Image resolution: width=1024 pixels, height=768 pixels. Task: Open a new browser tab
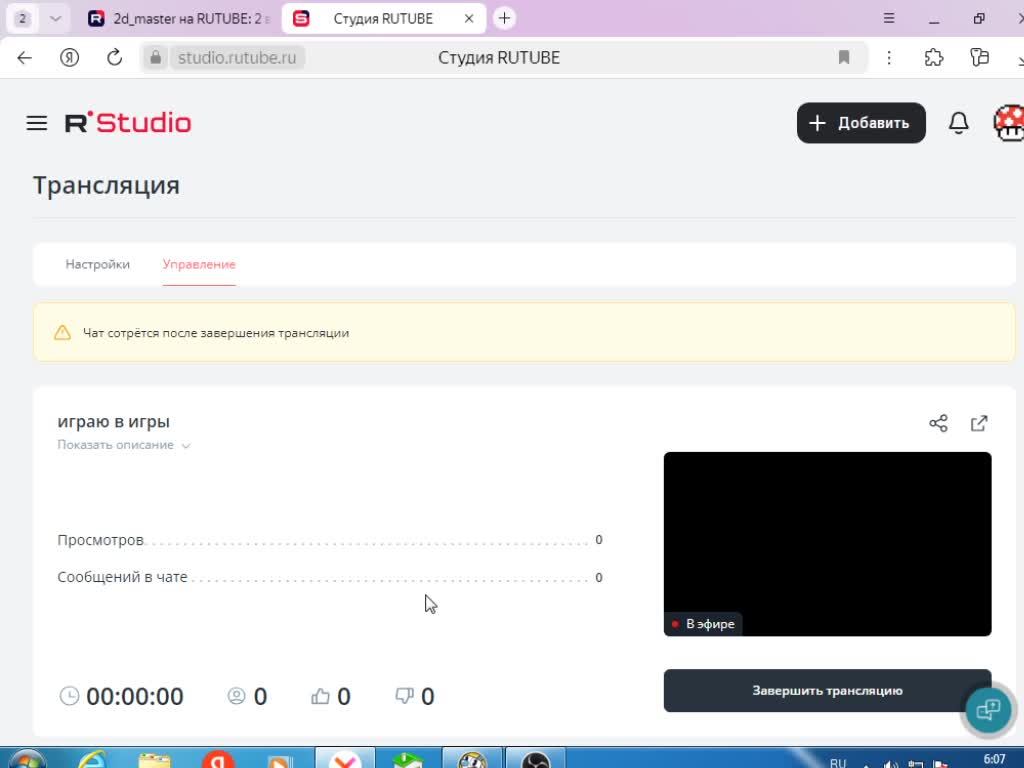coord(504,18)
